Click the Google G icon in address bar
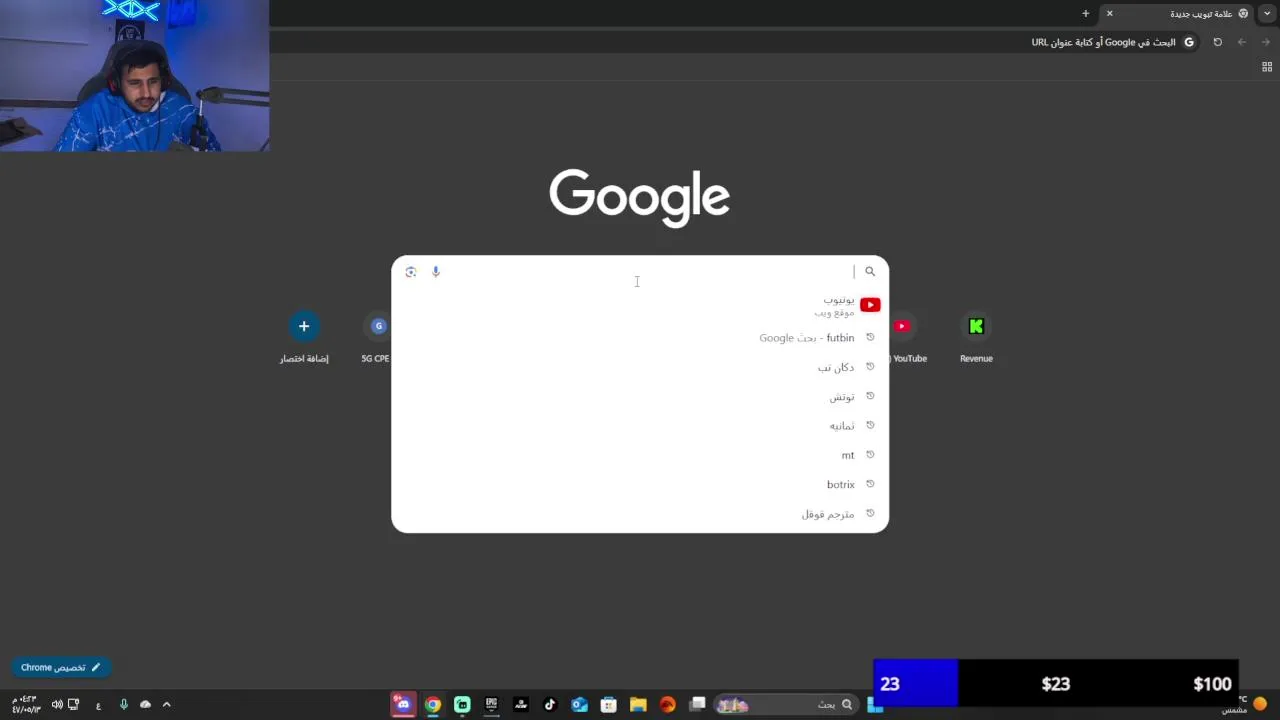 coord(1189,42)
